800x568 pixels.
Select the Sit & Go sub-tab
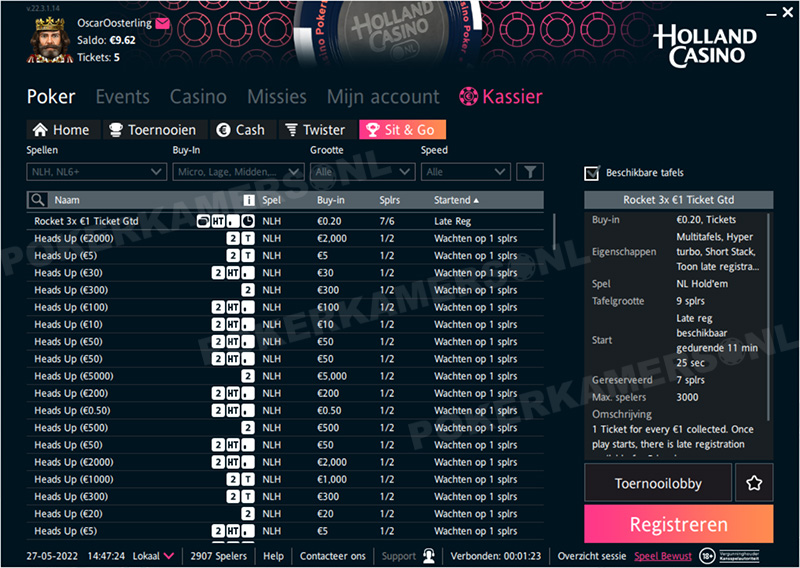[x=402, y=130]
